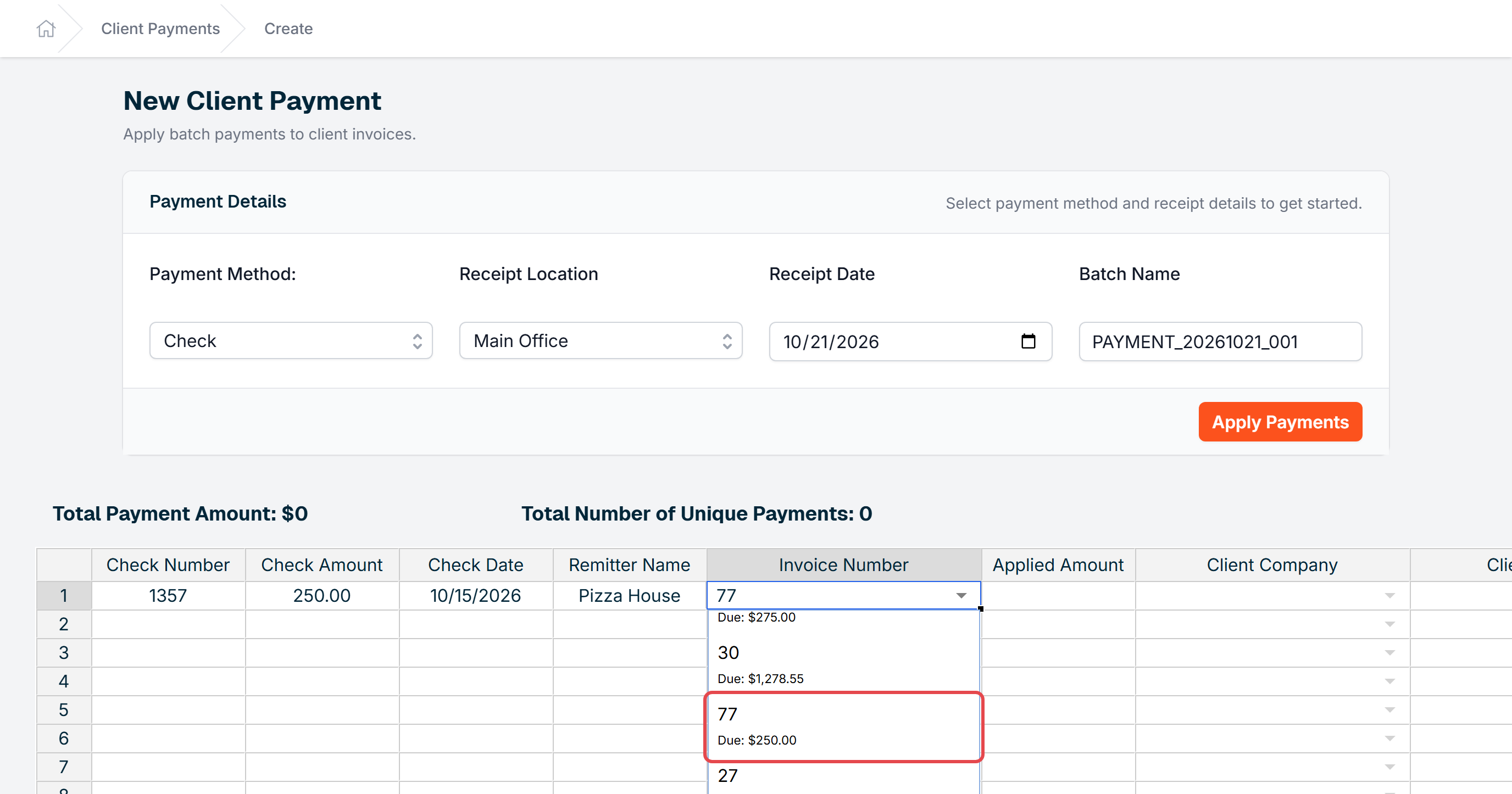Click the empty Check Number cell in row 2
Image resolution: width=1512 pixels, height=794 pixels.
coord(169,624)
